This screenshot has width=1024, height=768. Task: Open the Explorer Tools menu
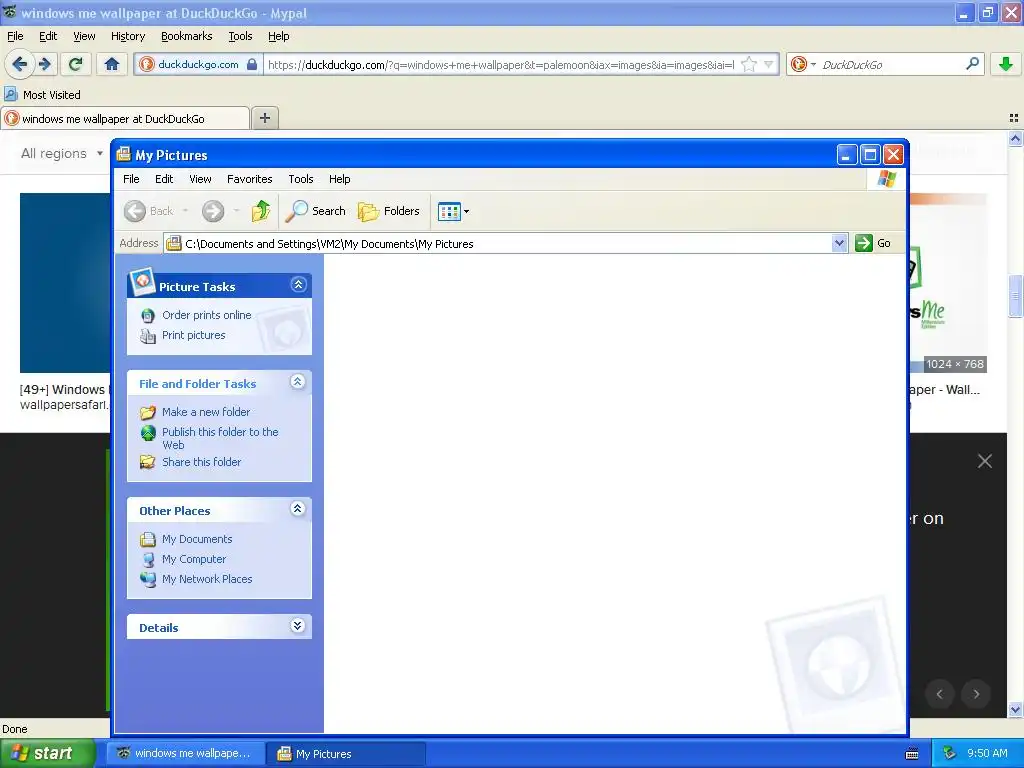[x=300, y=179]
